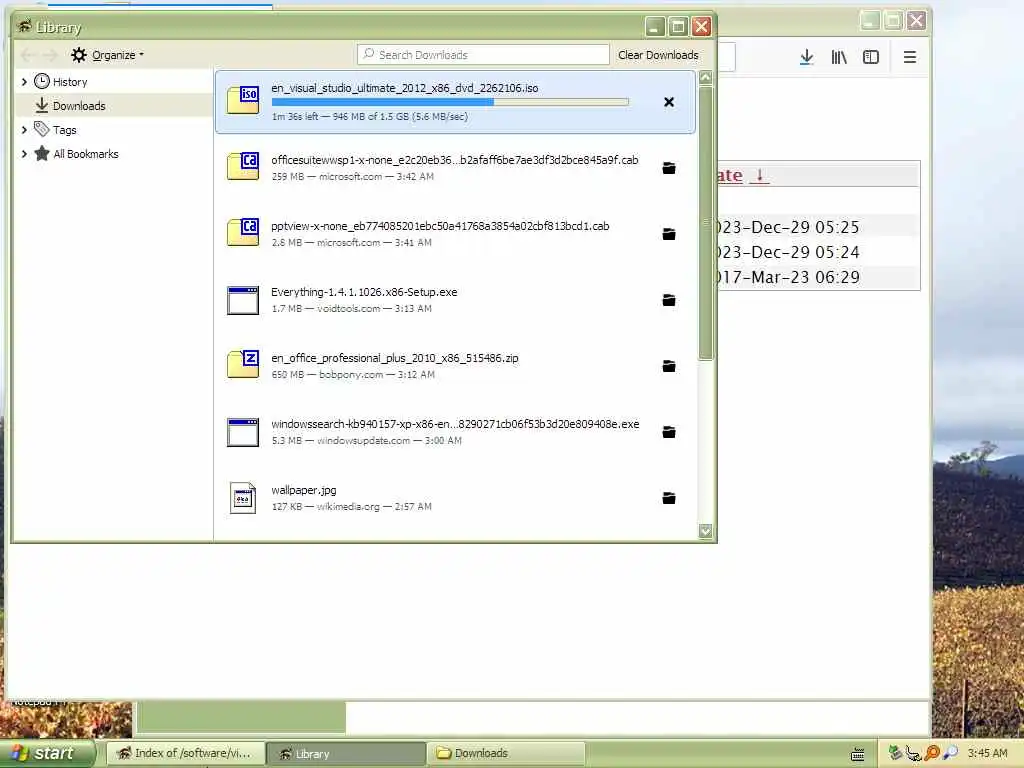Expand the History tree item
The width and height of the screenshot is (1024, 768).
pos(24,82)
